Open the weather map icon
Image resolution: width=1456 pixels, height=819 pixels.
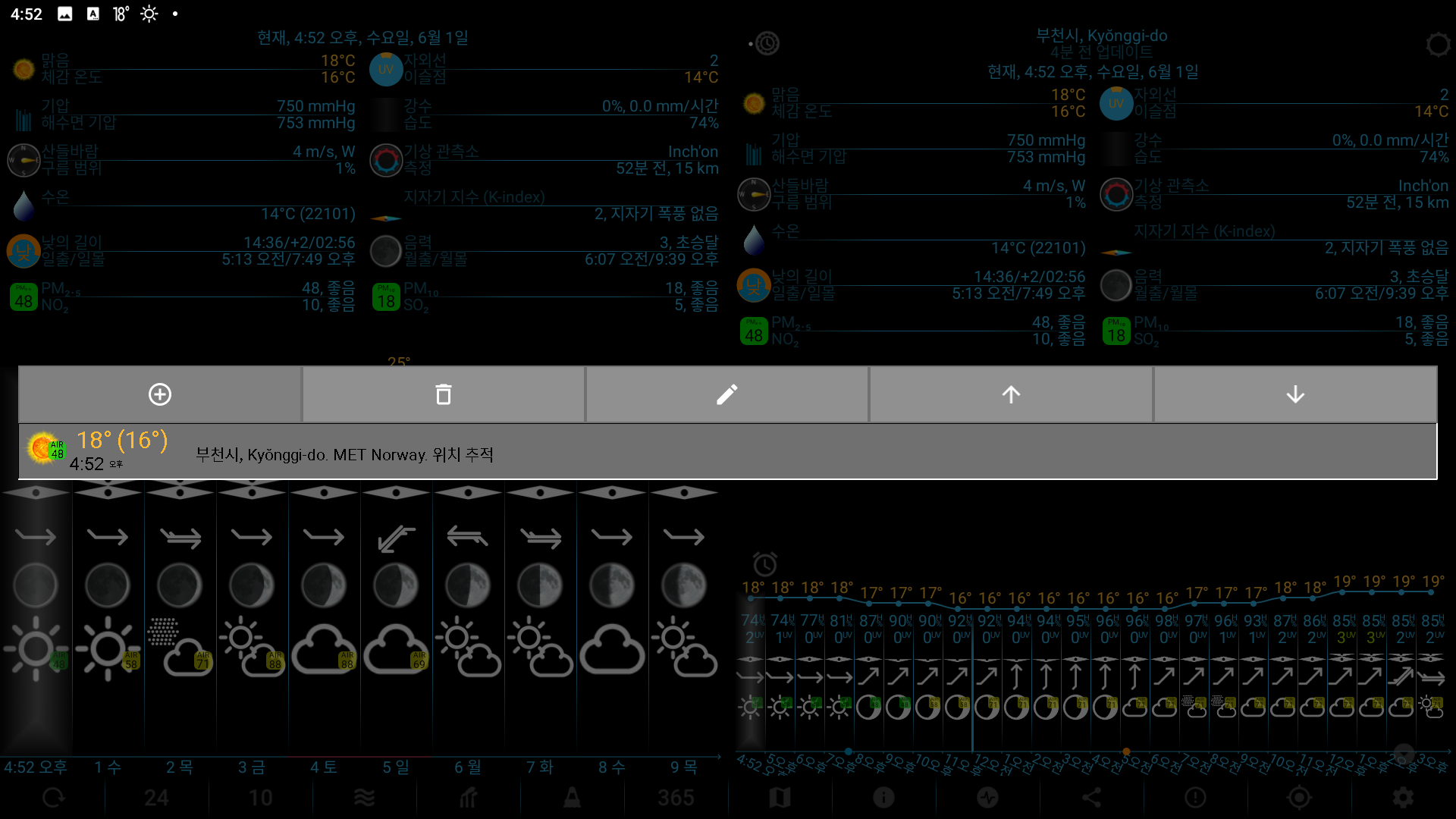[x=780, y=798]
